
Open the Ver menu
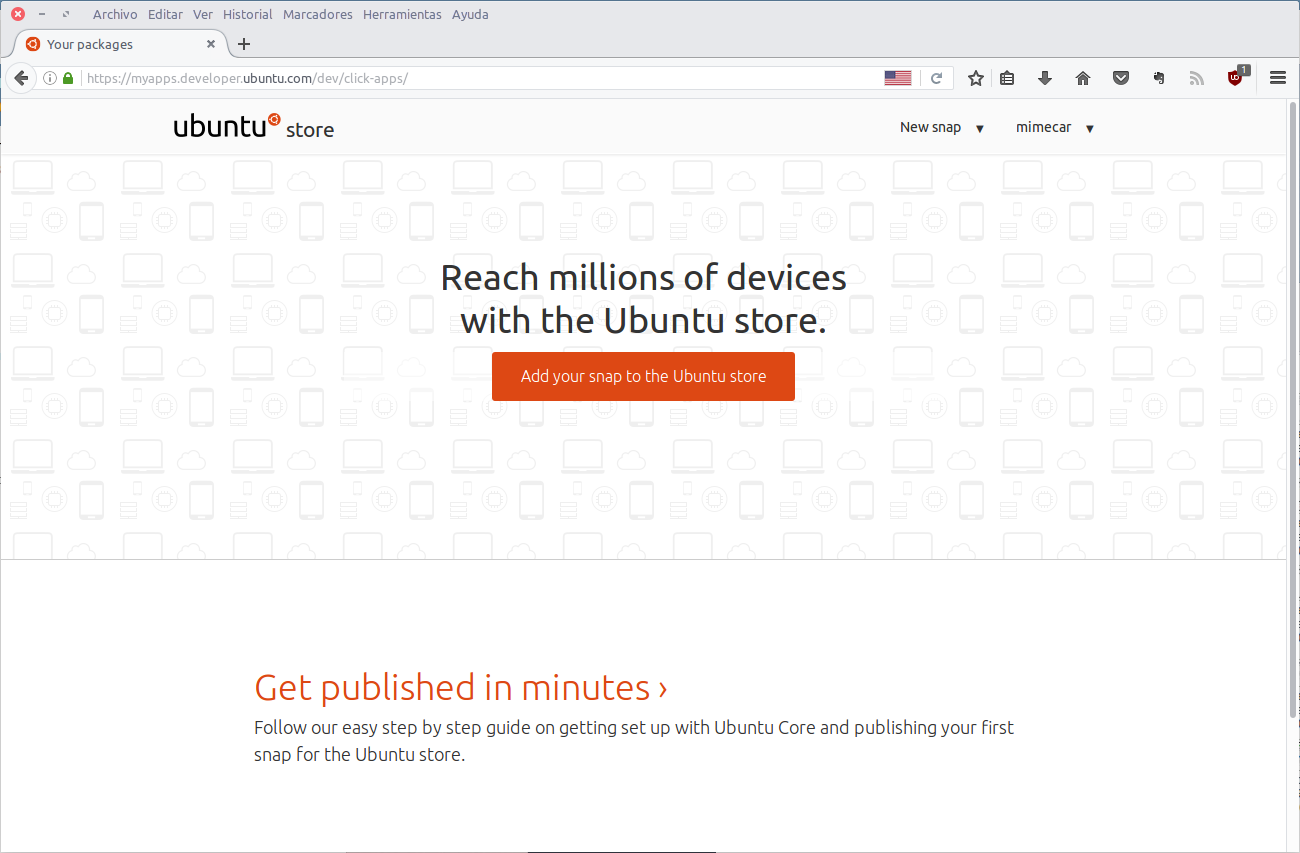203,14
